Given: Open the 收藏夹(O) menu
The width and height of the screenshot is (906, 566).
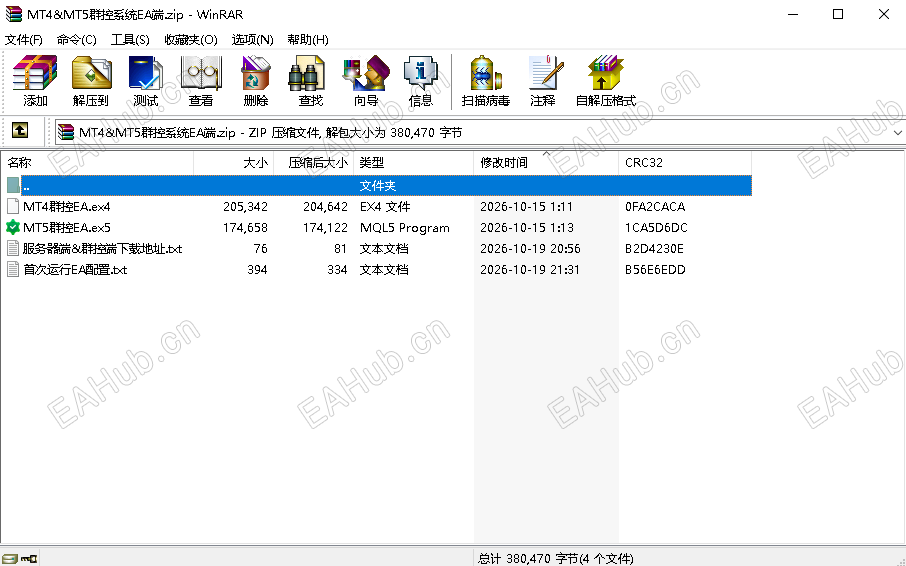Looking at the screenshot, I should tap(191, 39).
